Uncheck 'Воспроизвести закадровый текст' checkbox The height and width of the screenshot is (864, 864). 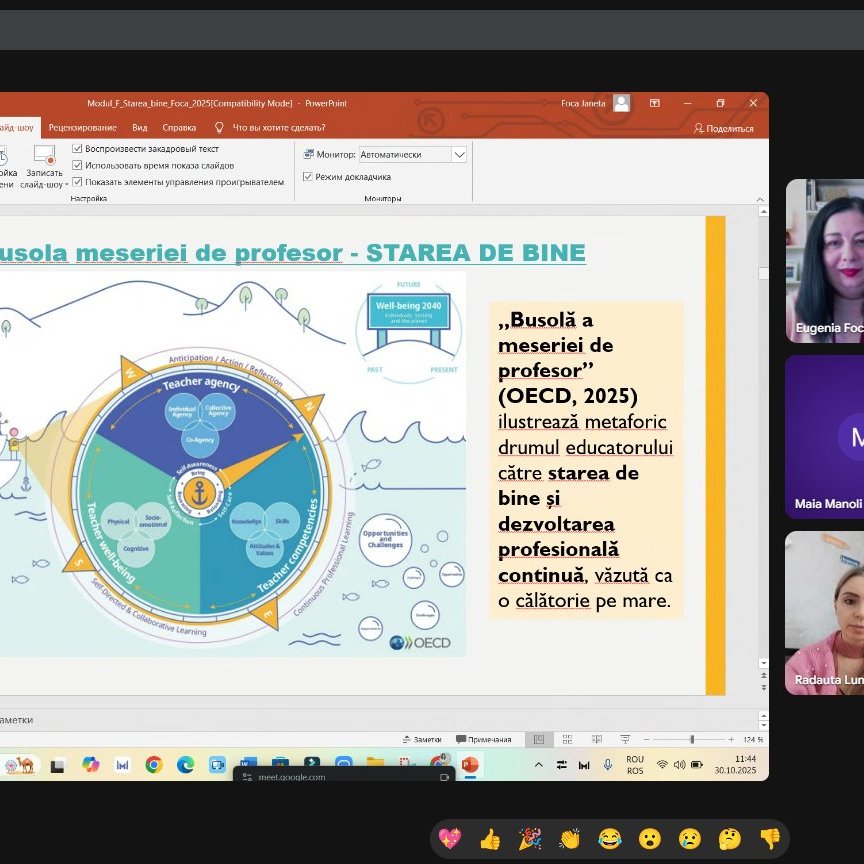coord(78,149)
